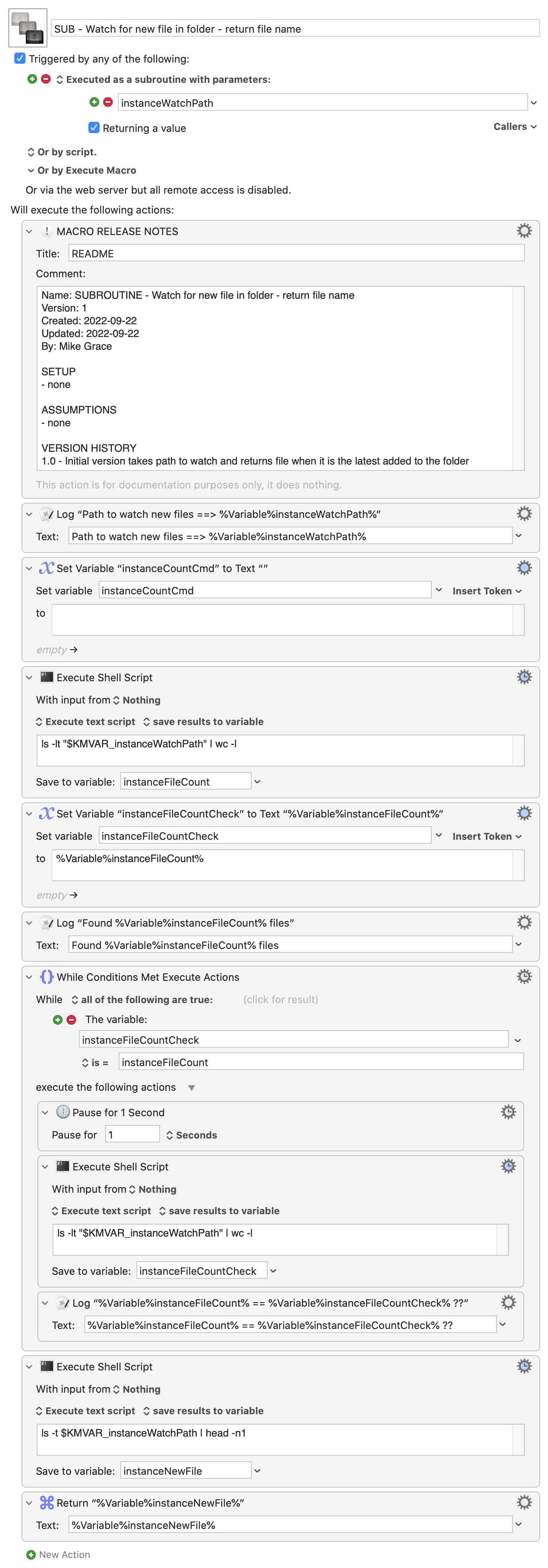
Task: Open gear menu for MACRO RELEASE NOTES action
Action: [x=524, y=231]
